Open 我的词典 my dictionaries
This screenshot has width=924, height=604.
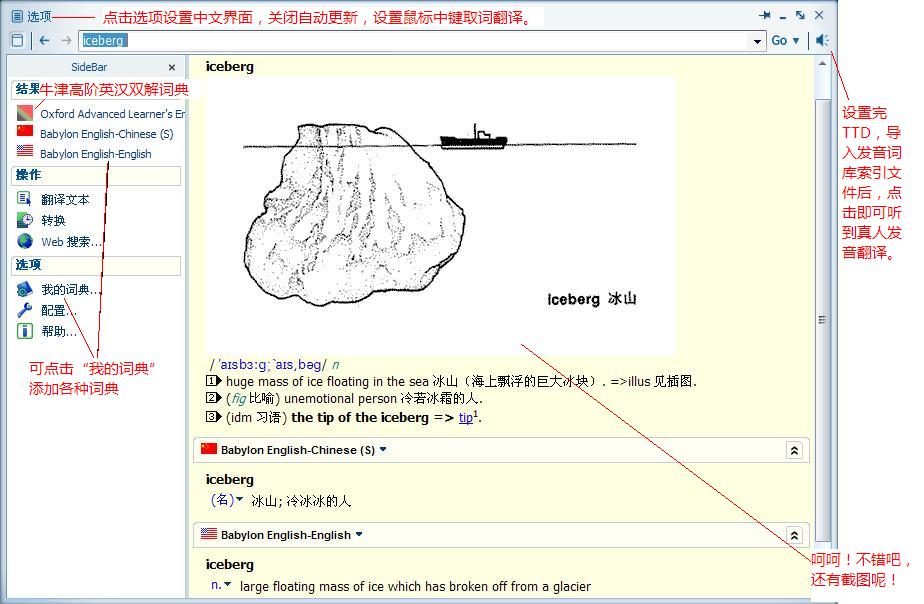coord(71,289)
